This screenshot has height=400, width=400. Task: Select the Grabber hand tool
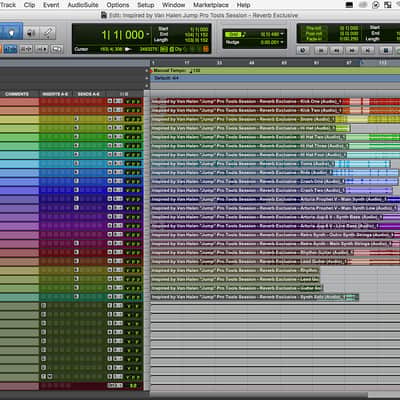11,32
